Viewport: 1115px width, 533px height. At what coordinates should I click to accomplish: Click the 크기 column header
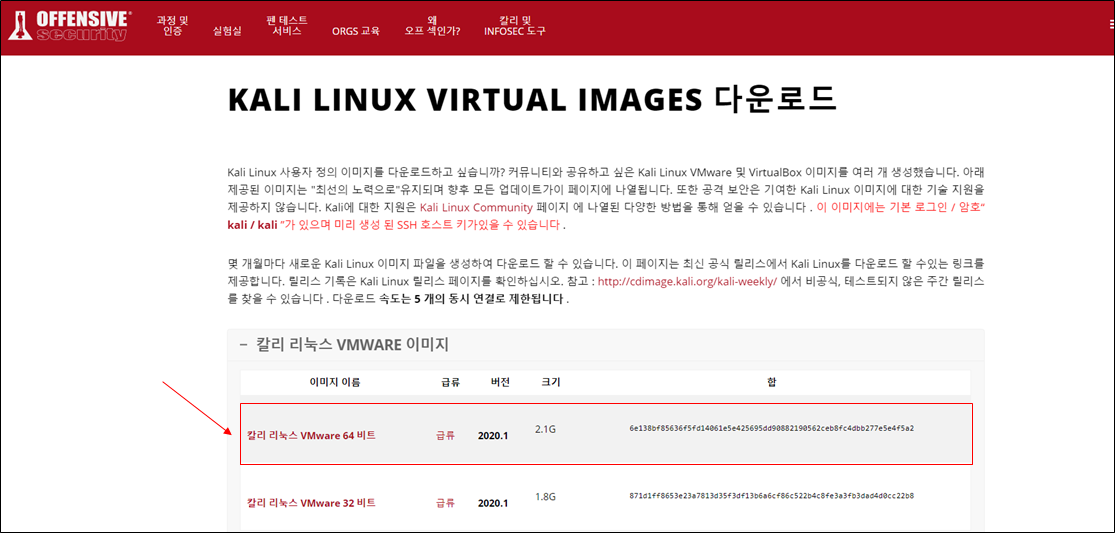pos(550,382)
